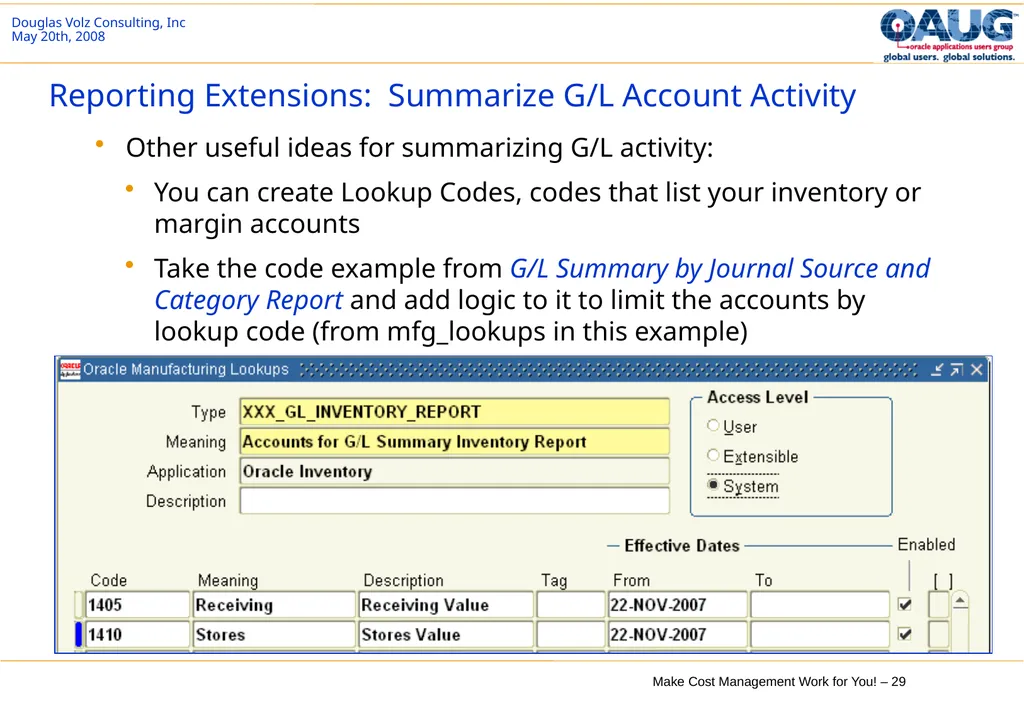Click the Enabled column header
Image resolution: width=1024 pixels, height=708 pixels.
click(x=926, y=545)
